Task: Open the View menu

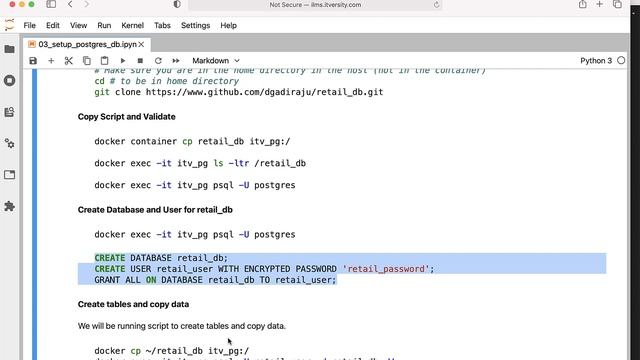Action: [x=78, y=25]
